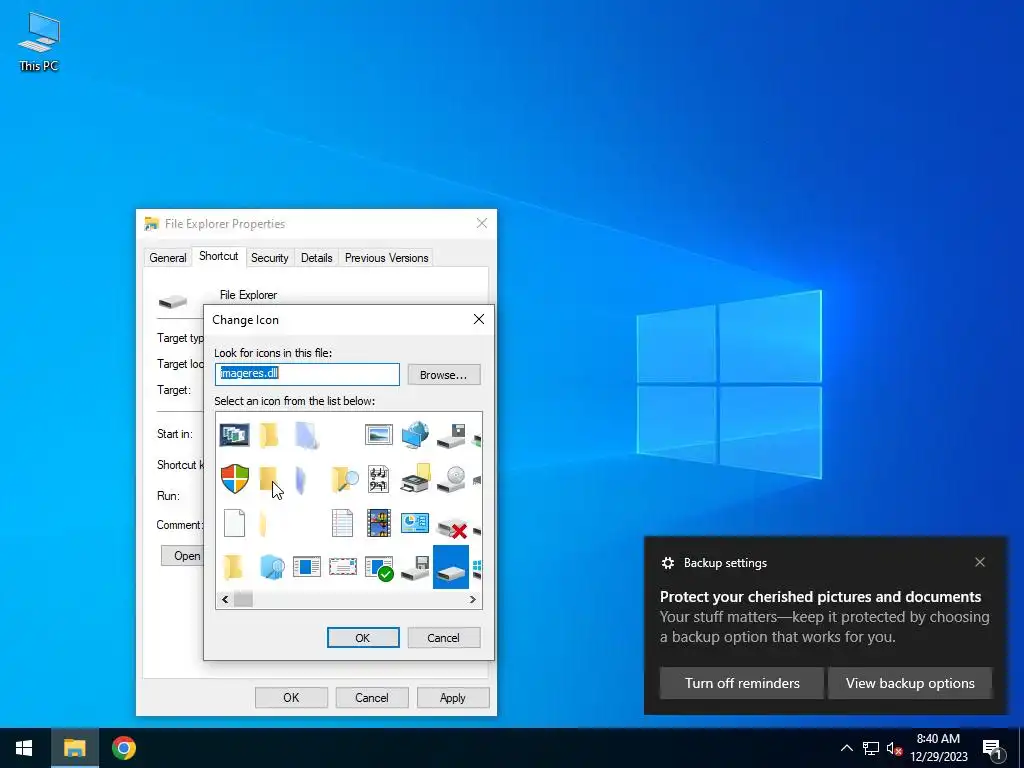The image size is (1024, 768).
Task: Cancel the Change Icon dialog
Action: [x=444, y=638]
